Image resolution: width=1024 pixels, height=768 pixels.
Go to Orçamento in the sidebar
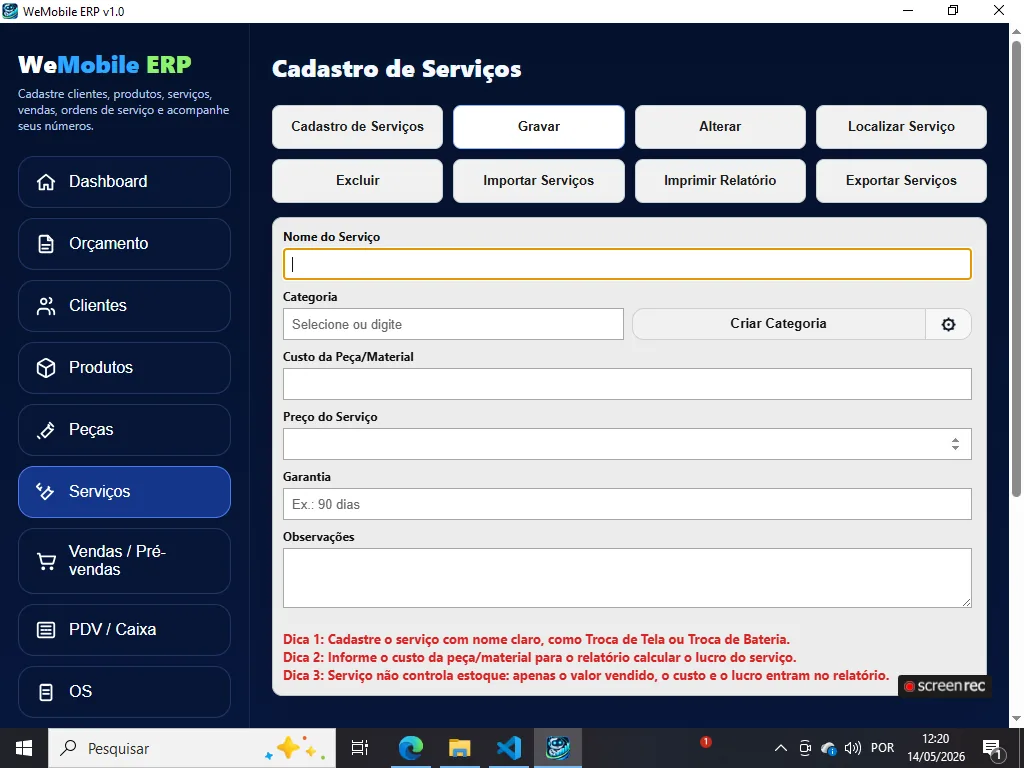click(124, 244)
